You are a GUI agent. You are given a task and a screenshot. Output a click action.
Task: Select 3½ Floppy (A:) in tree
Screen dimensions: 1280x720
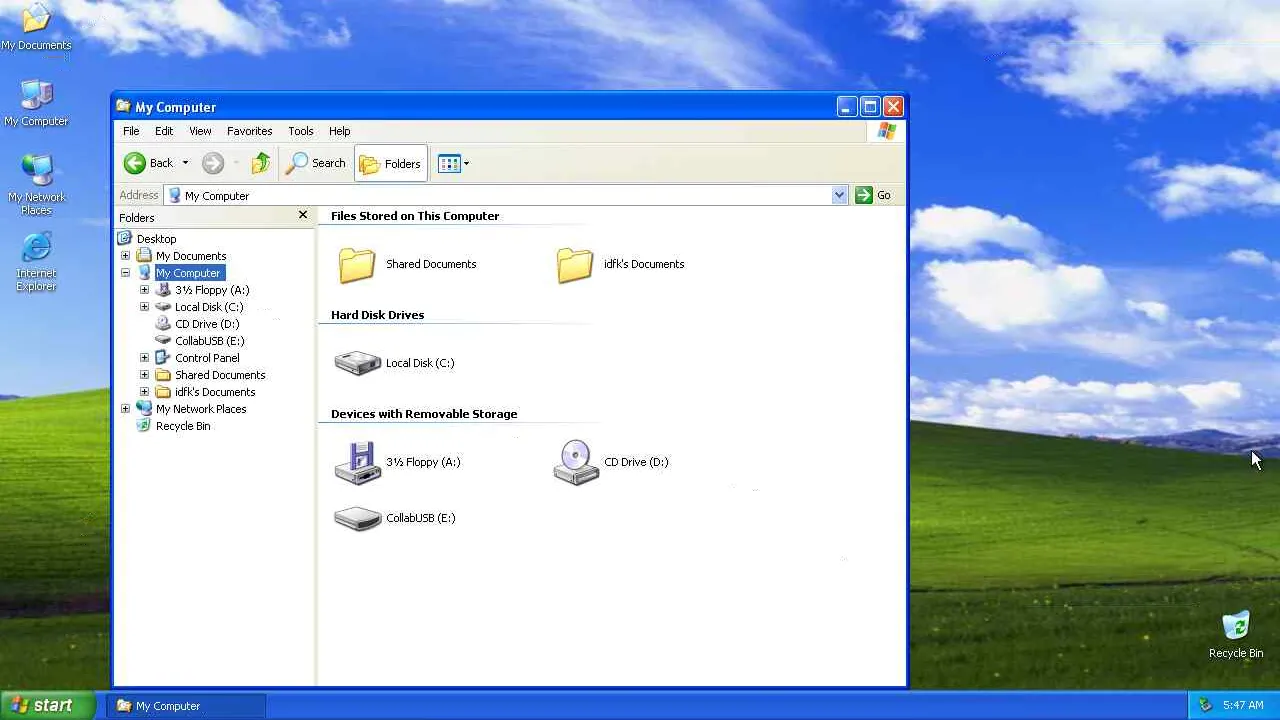(212, 290)
